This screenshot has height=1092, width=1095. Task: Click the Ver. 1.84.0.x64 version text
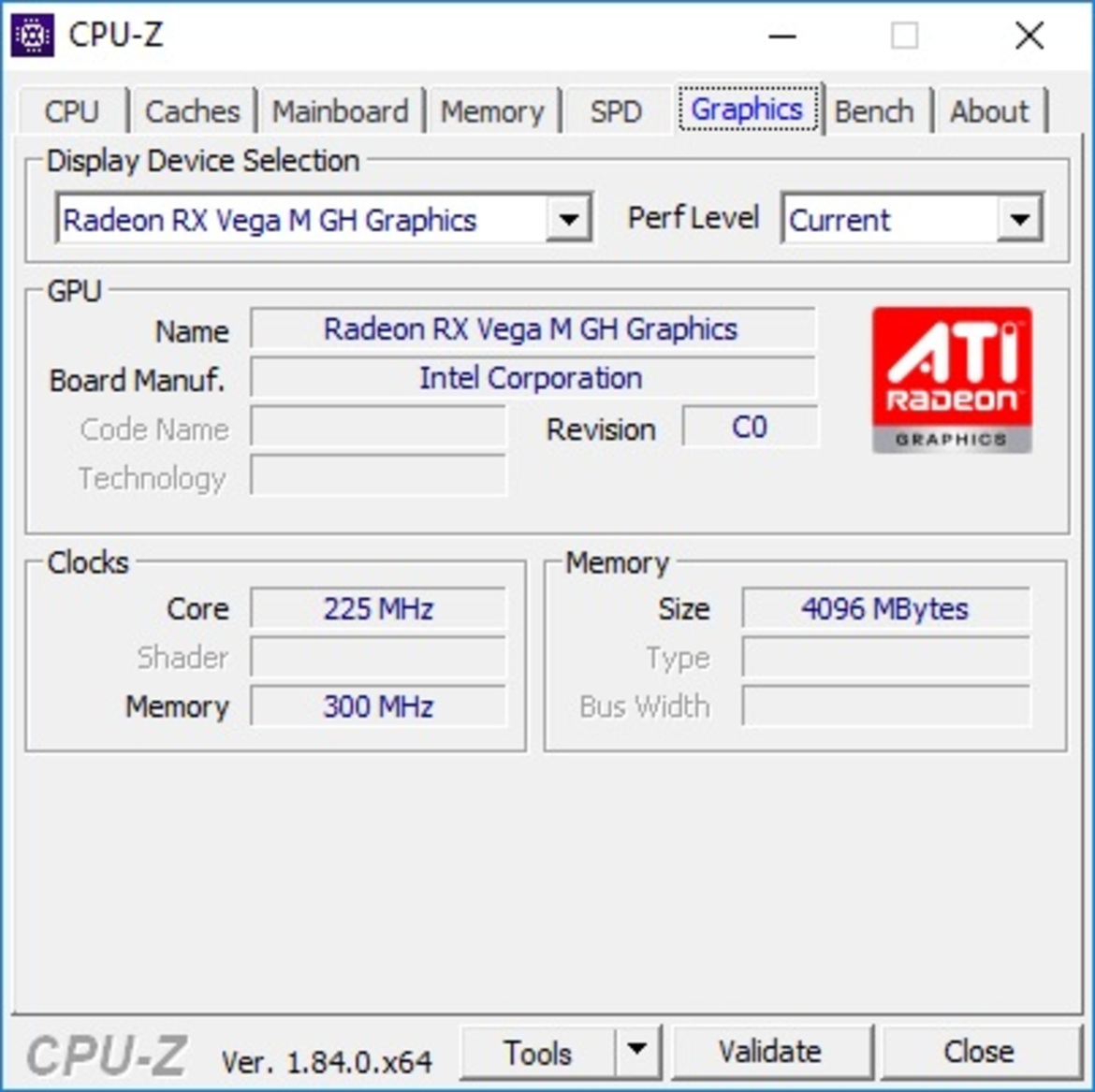327,1062
